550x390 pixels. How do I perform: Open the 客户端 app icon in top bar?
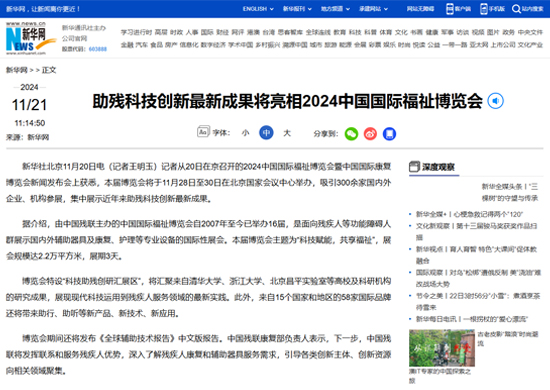point(449,9)
